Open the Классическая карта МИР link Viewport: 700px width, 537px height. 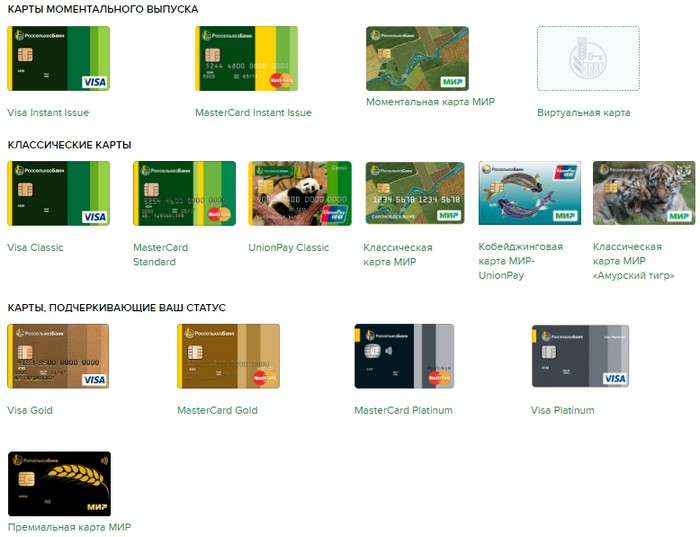398,254
